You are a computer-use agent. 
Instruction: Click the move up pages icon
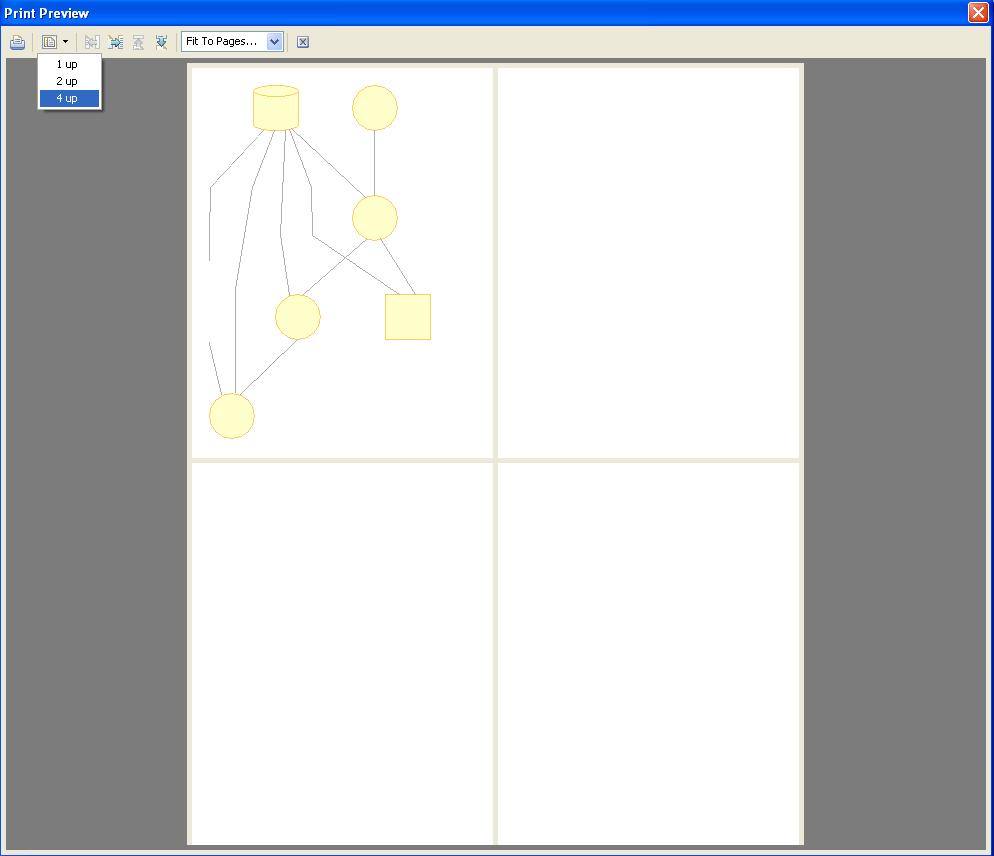pos(138,42)
